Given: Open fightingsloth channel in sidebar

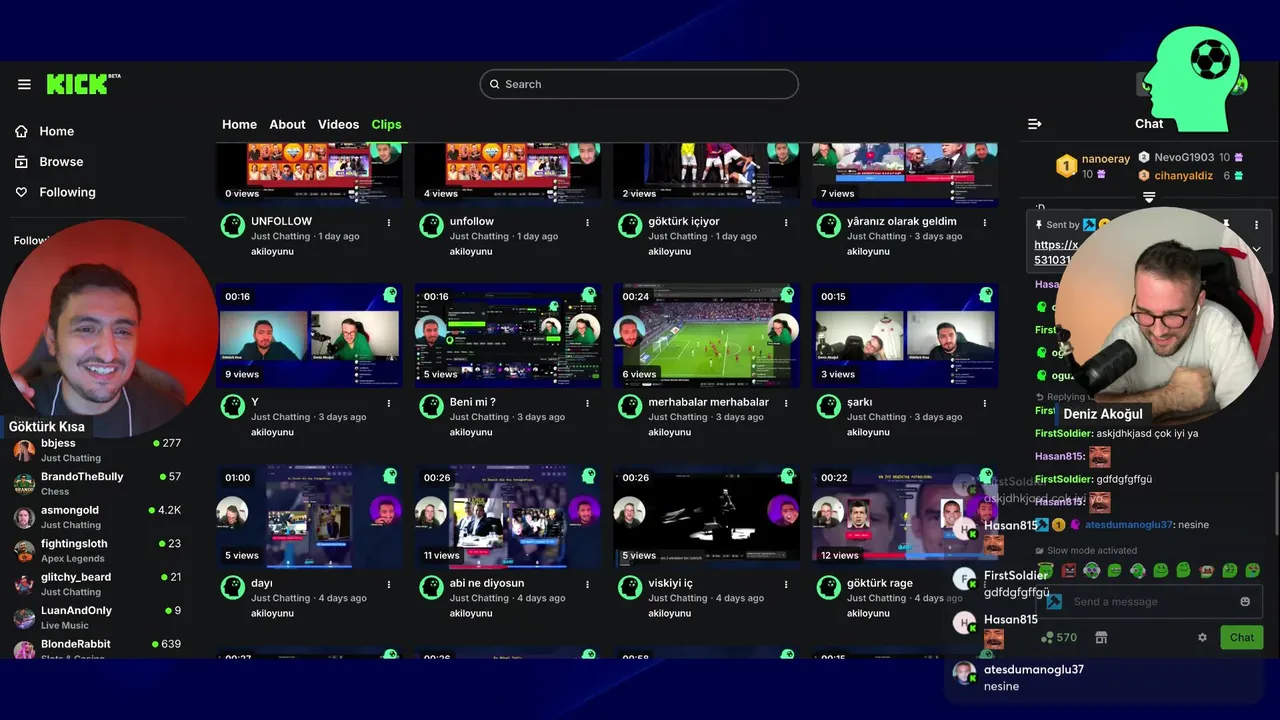Looking at the screenshot, I should (97, 550).
